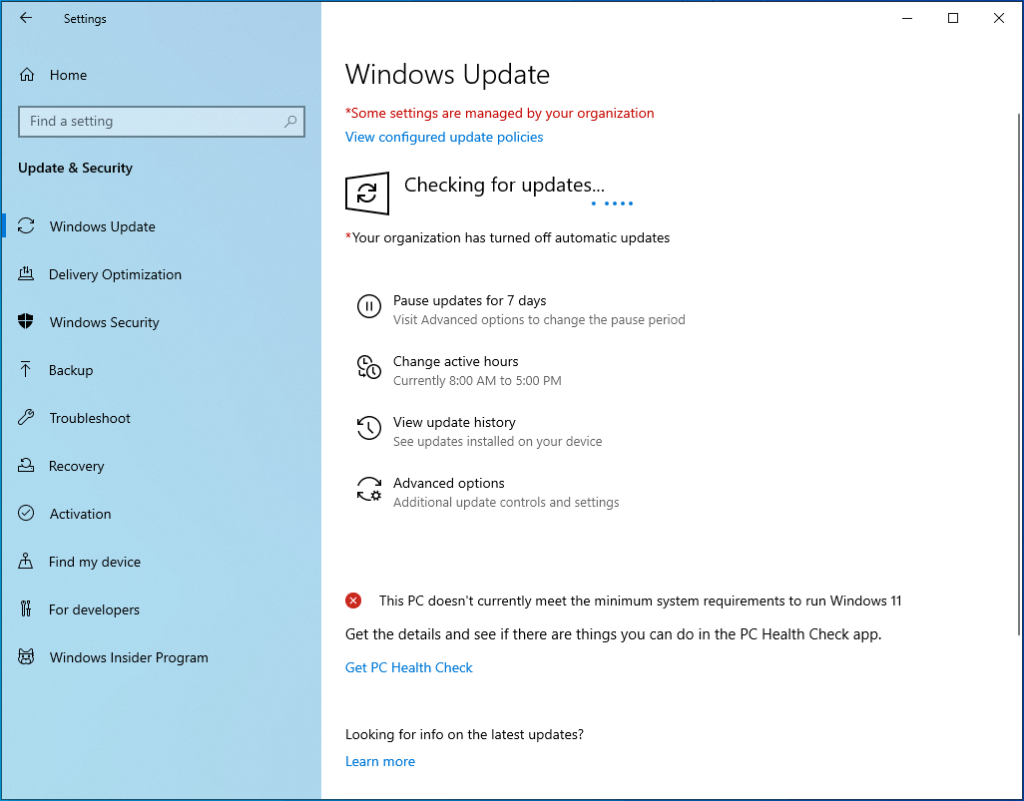Click the View update history icon
This screenshot has height=801, width=1024.
(370, 428)
